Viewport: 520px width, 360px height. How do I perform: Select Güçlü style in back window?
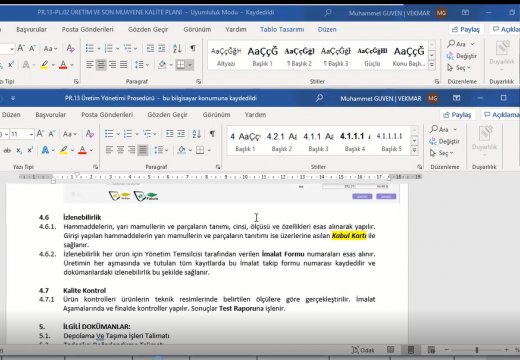[372, 56]
